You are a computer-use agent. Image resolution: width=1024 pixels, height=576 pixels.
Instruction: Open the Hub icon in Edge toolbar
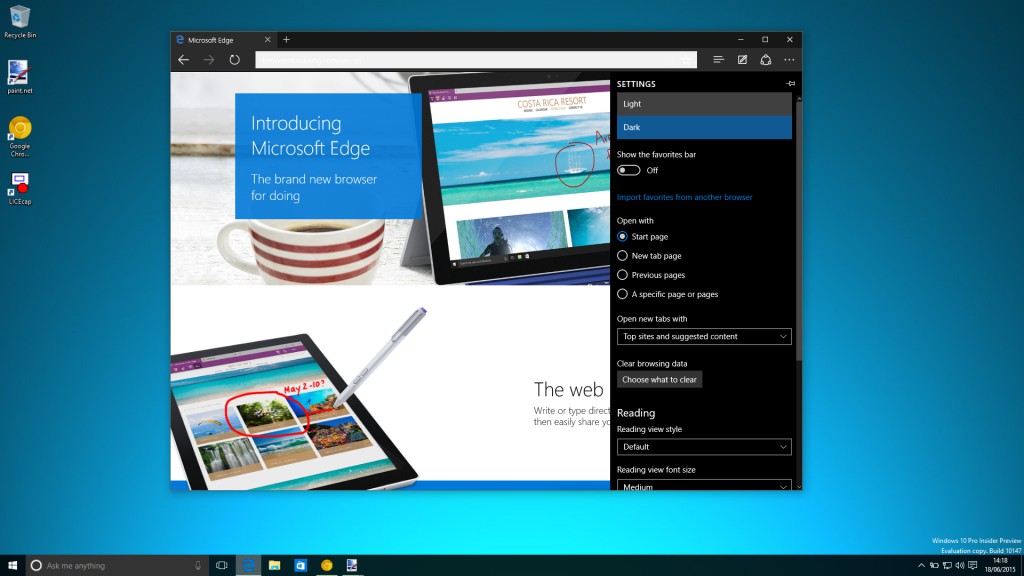click(x=718, y=59)
